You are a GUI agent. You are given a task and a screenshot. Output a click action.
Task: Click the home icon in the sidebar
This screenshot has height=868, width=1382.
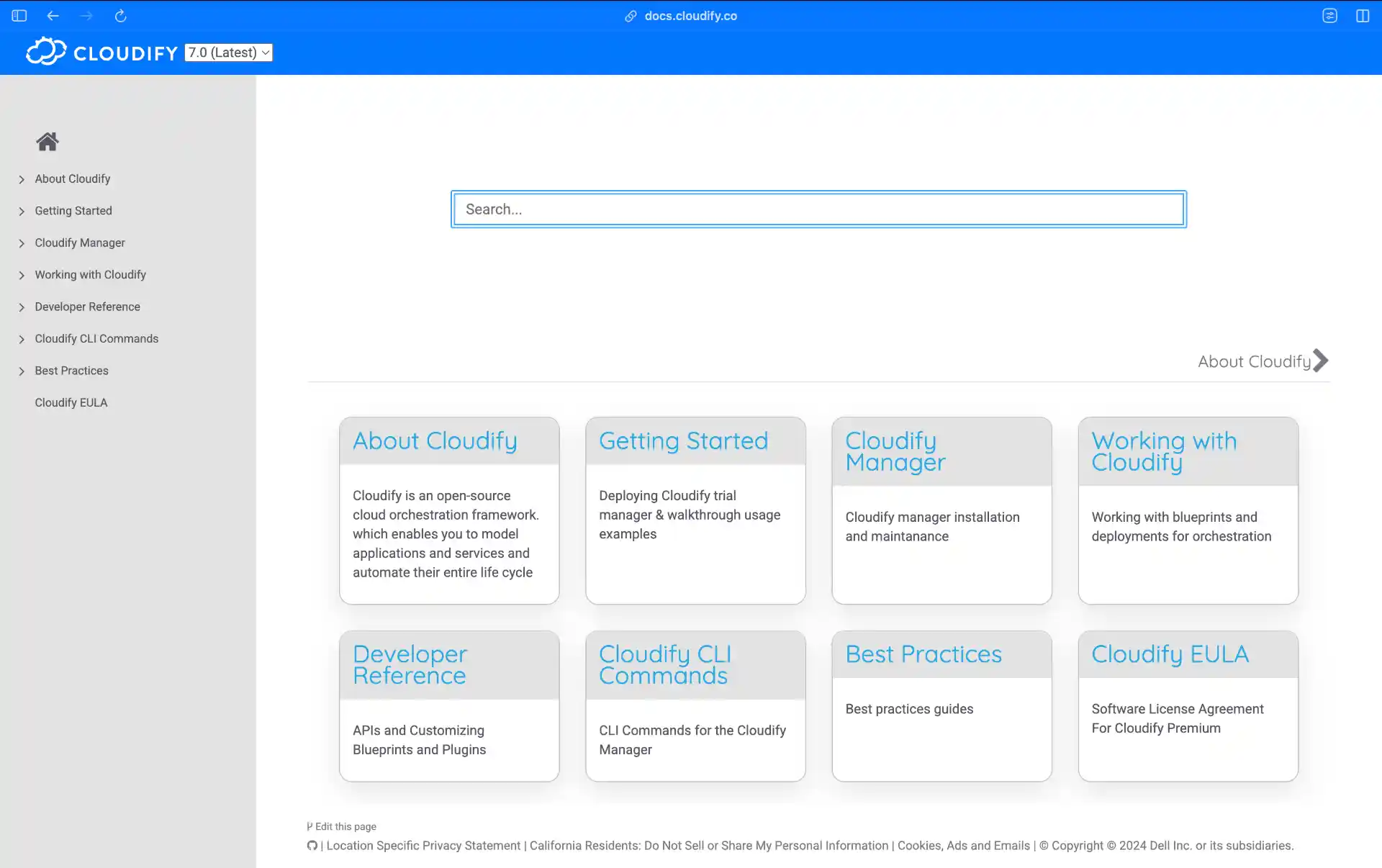(x=47, y=141)
